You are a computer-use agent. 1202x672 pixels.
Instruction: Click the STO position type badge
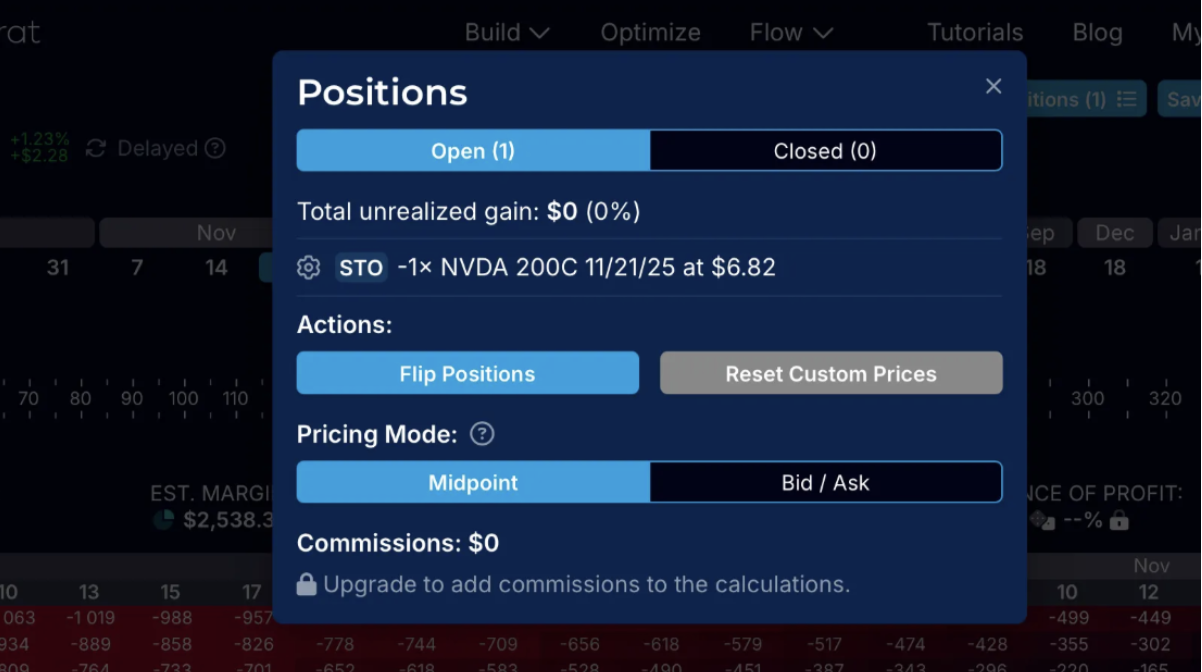(x=361, y=268)
